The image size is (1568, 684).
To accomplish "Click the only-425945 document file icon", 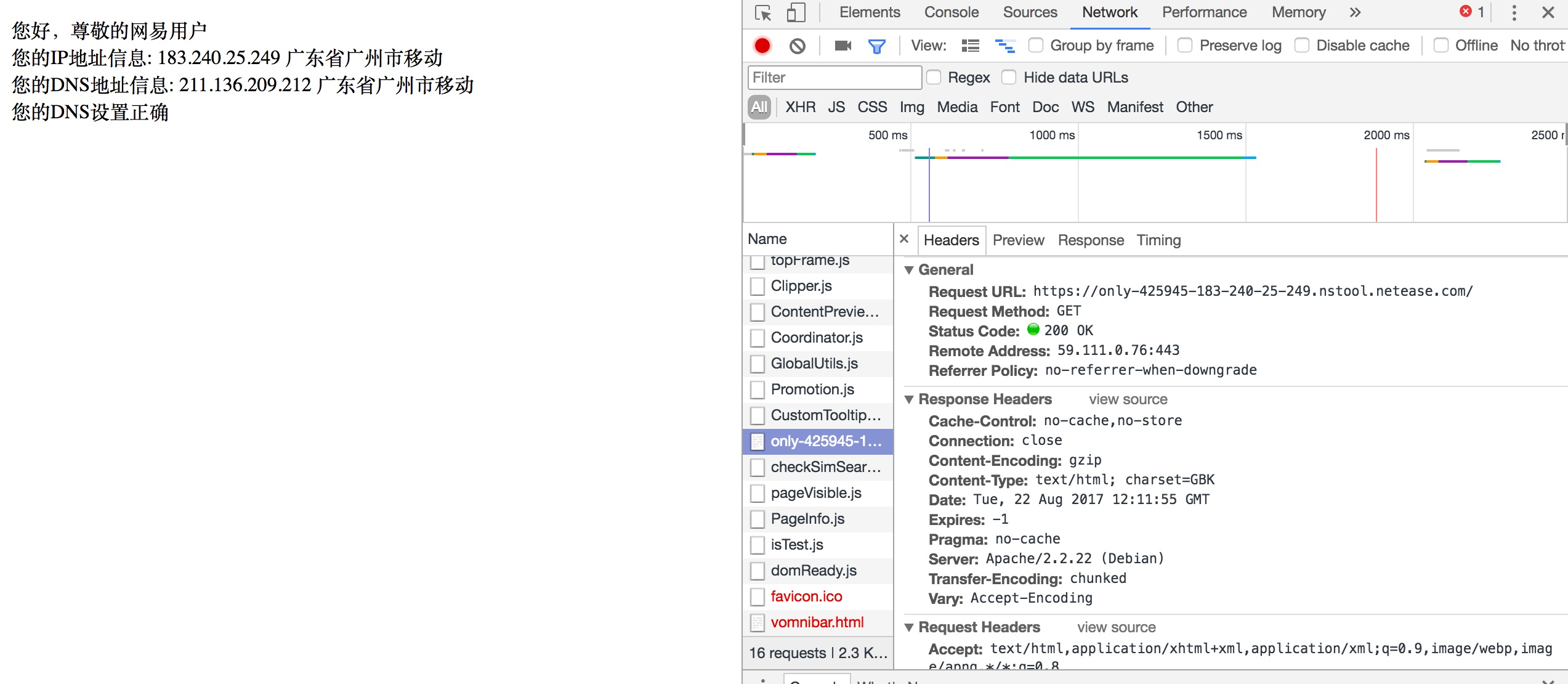I will point(758,441).
